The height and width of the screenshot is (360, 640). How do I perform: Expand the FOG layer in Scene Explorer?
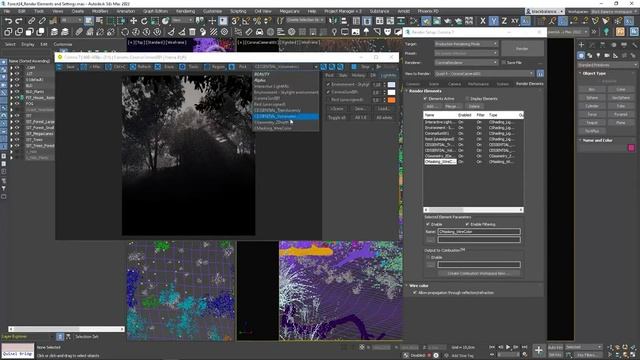click(11, 104)
